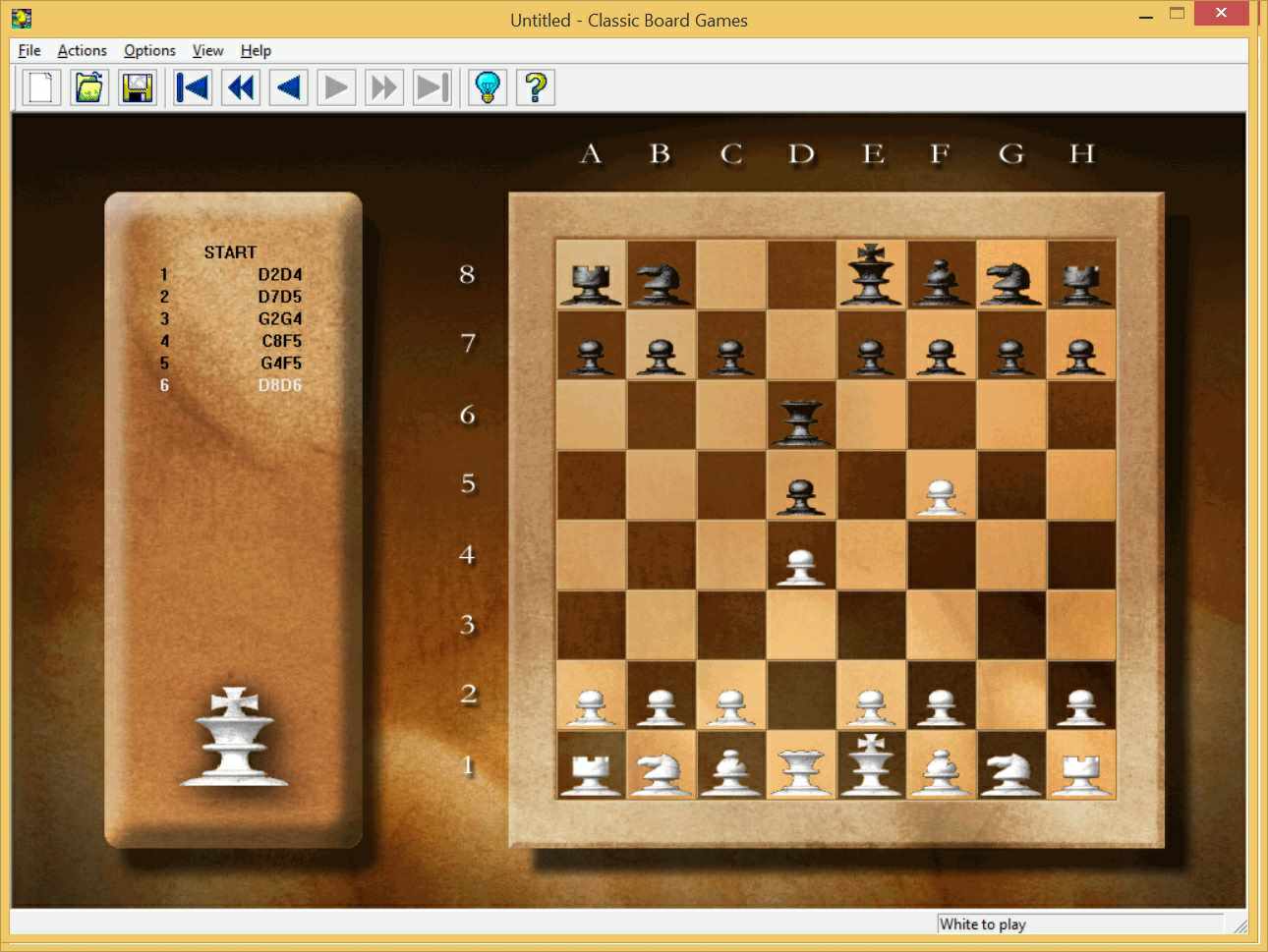
Task: Open the Actions menu
Action: pos(82,50)
